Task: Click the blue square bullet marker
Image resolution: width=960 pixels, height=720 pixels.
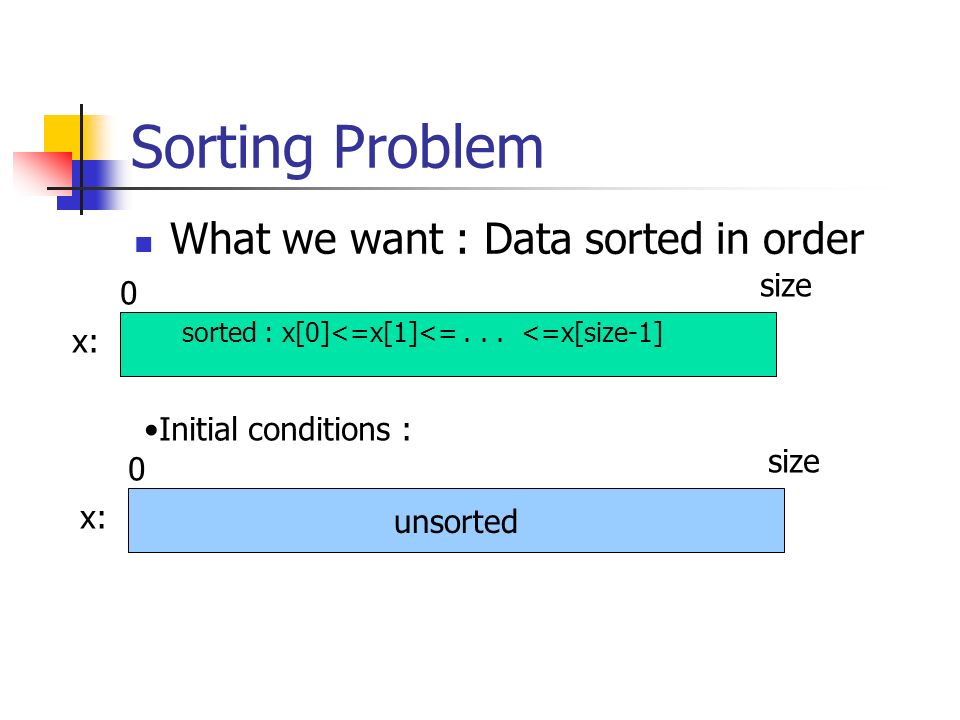Action: tap(143, 244)
